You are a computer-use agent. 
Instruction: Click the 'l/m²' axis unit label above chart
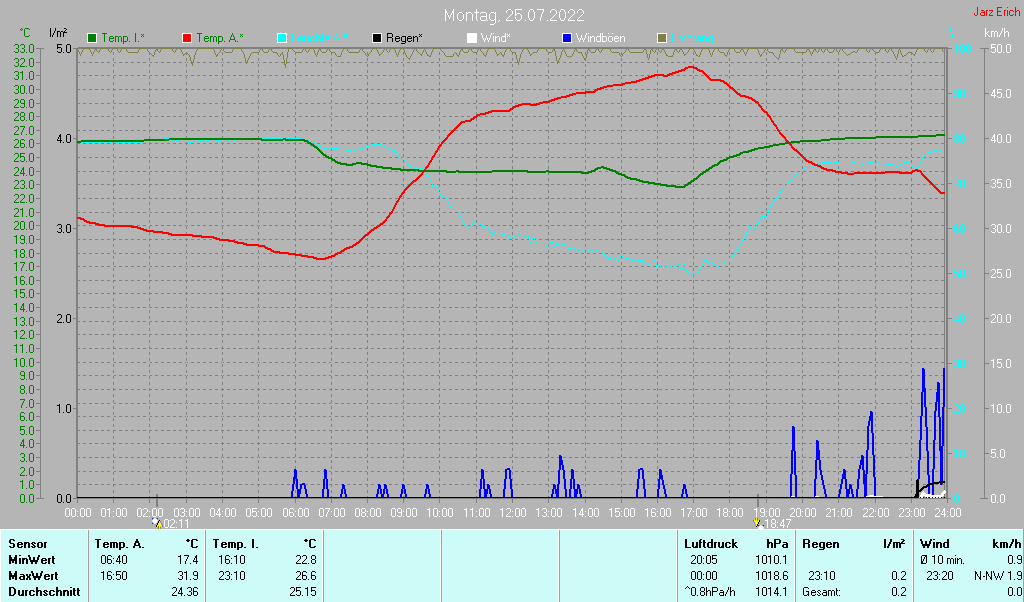pyautogui.click(x=56, y=33)
